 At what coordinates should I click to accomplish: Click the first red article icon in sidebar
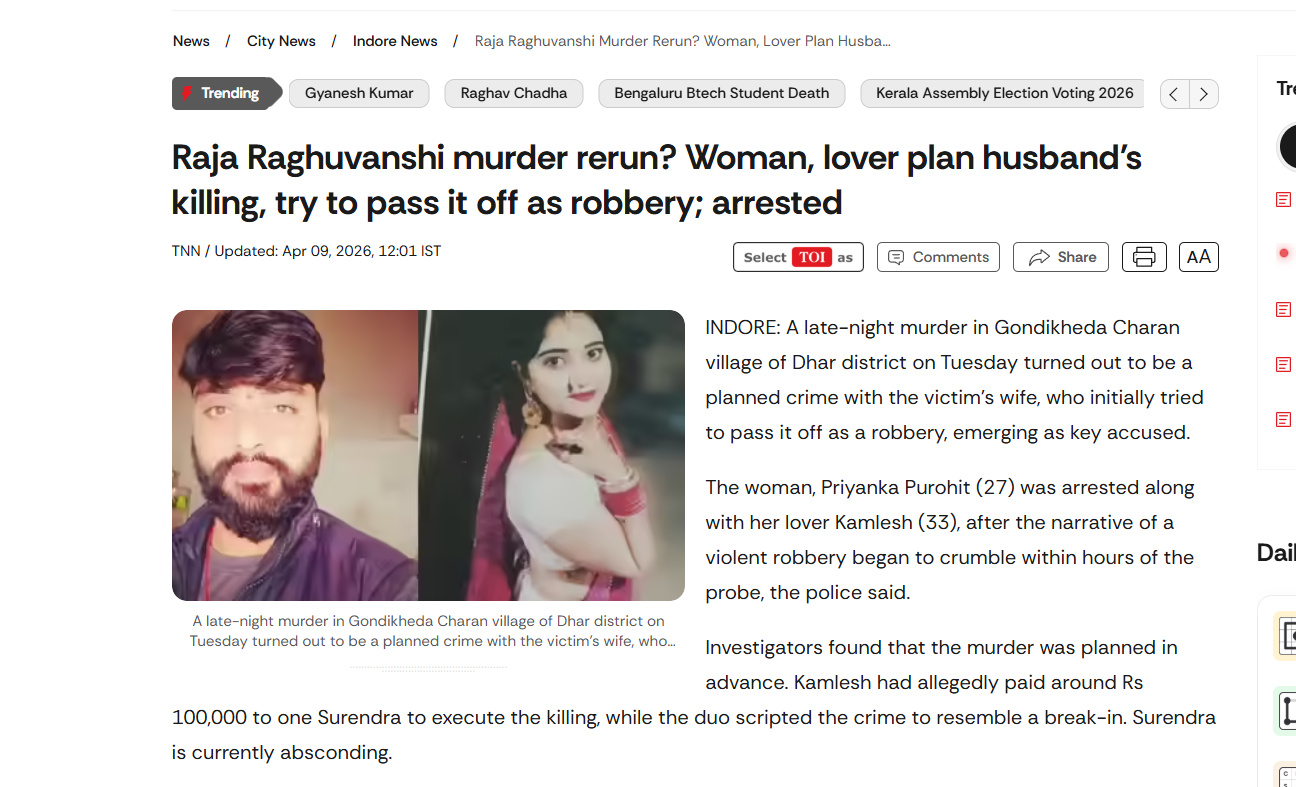(x=1284, y=200)
